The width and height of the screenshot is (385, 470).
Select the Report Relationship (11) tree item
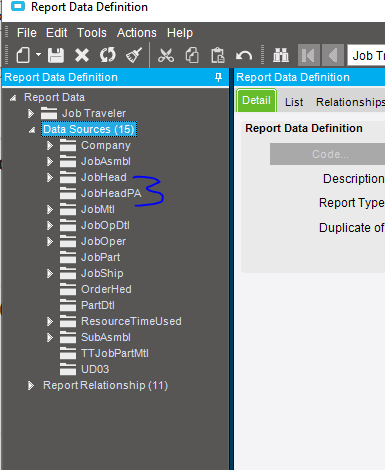coord(105,385)
